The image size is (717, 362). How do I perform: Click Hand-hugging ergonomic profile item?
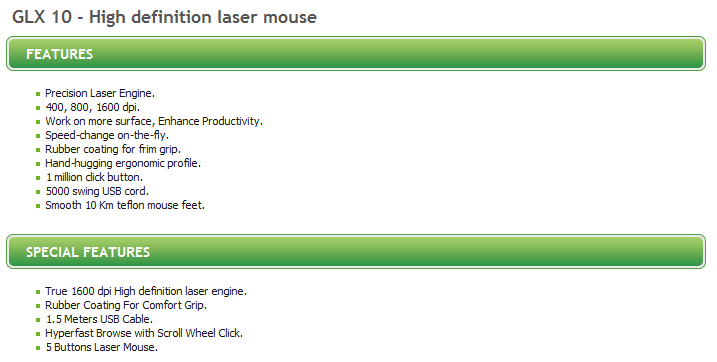tap(123, 163)
